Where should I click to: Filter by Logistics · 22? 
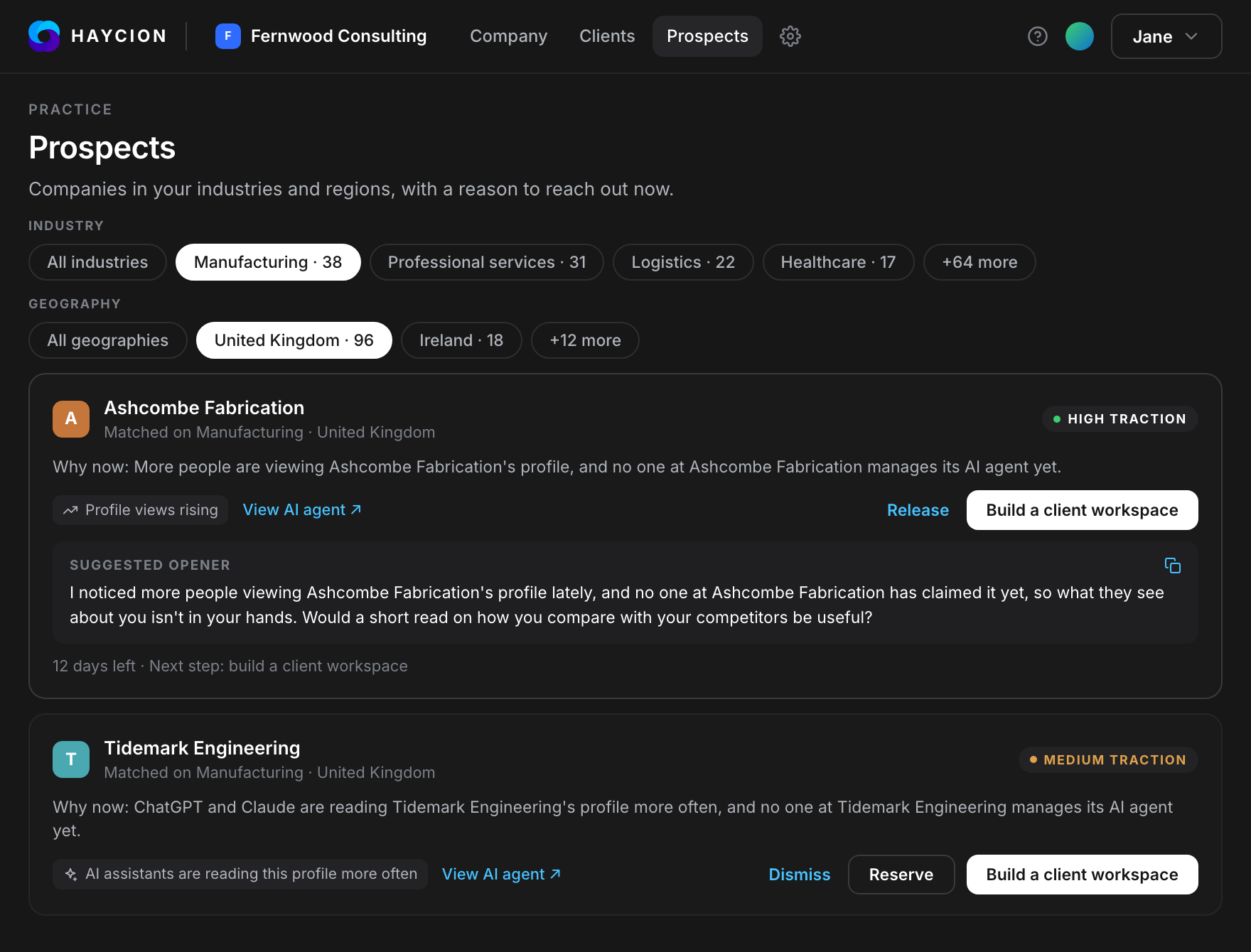683,262
